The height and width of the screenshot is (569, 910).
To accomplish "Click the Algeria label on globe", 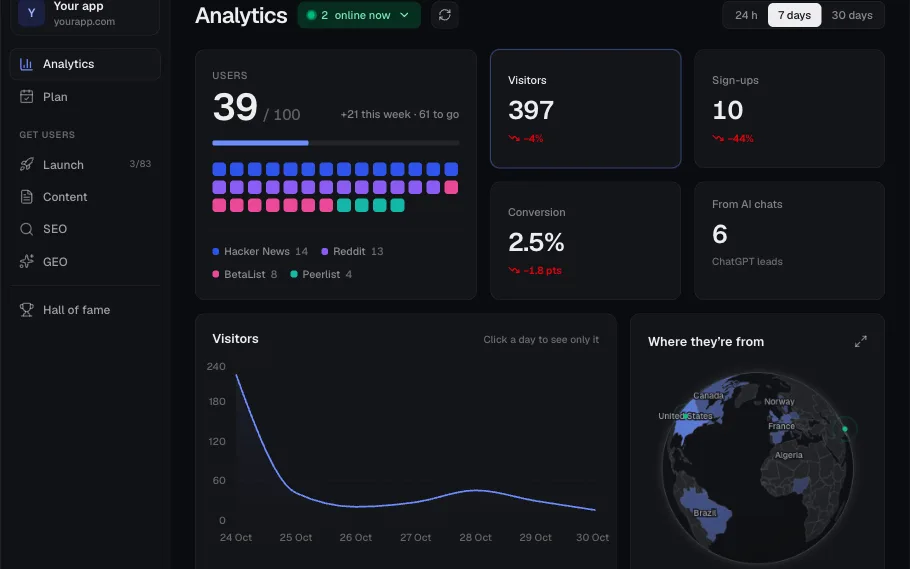I will click(x=789, y=455).
